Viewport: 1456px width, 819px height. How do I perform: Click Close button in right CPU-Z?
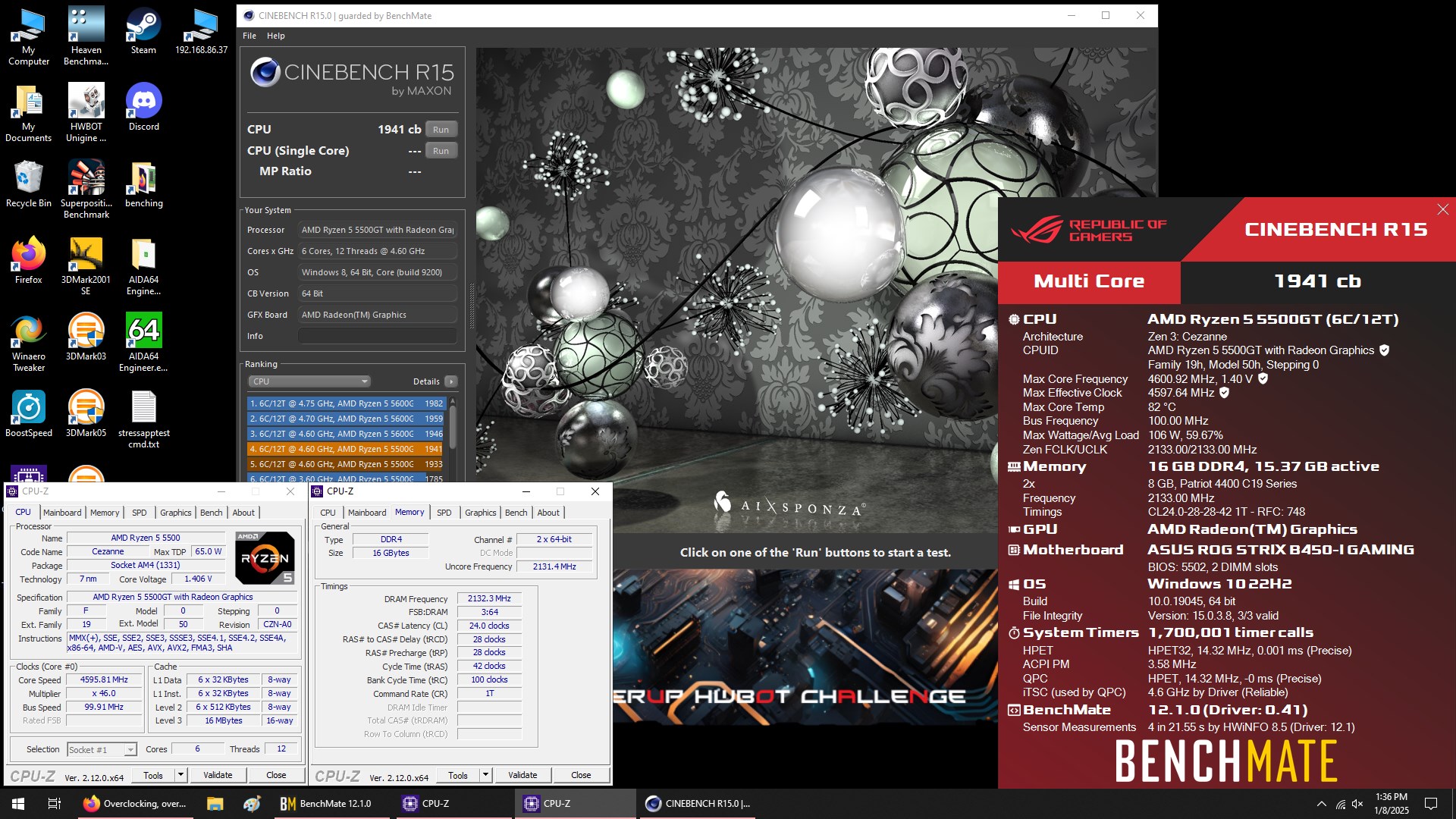pyautogui.click(x=581, y=775)
